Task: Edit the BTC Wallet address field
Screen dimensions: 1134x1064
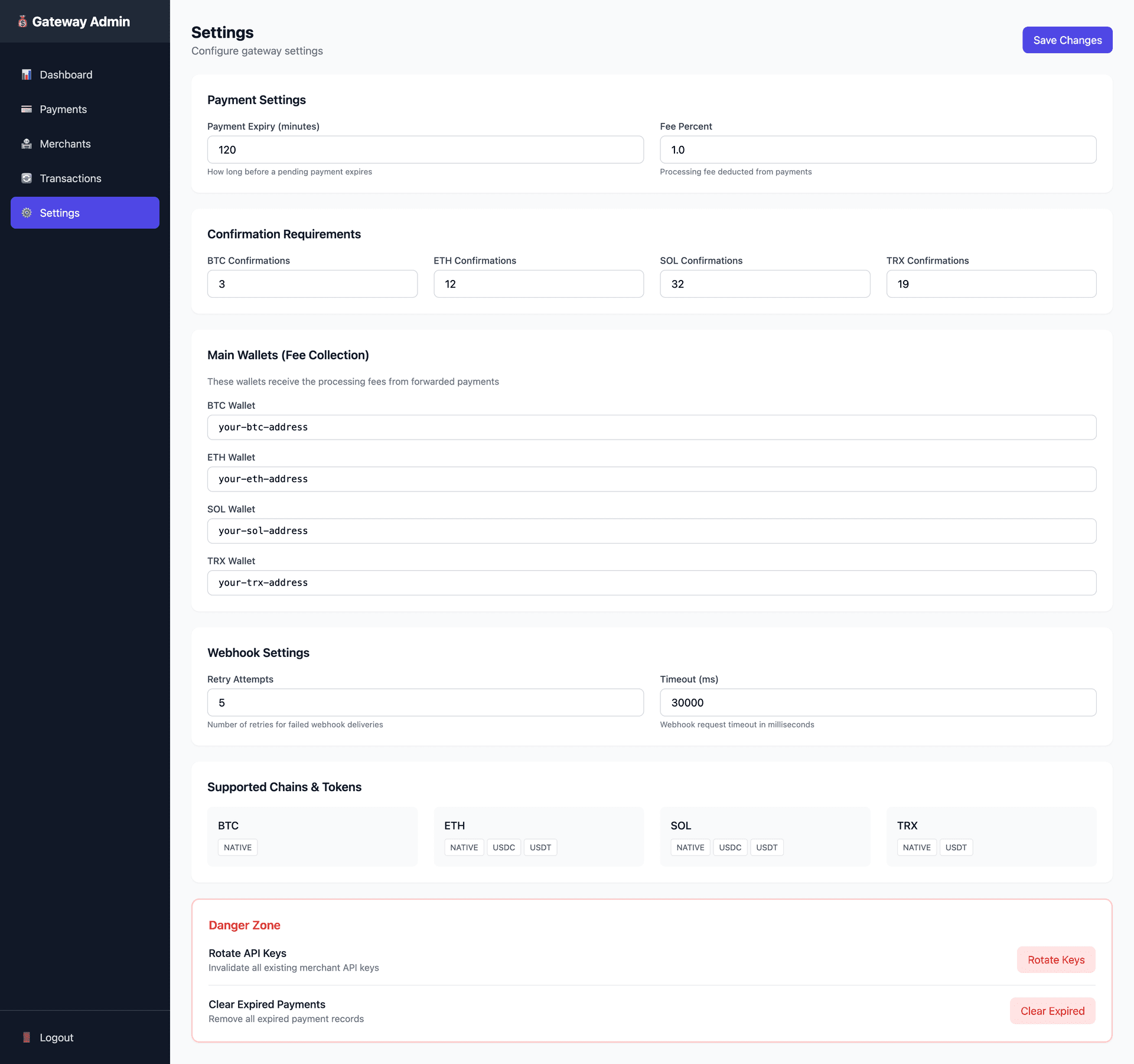Action: point(651,427)
